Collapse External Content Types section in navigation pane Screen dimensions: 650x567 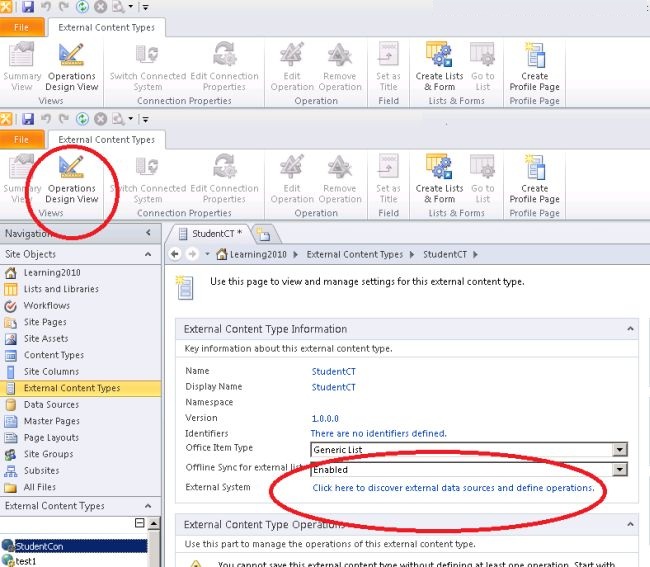tap(148, 506)
